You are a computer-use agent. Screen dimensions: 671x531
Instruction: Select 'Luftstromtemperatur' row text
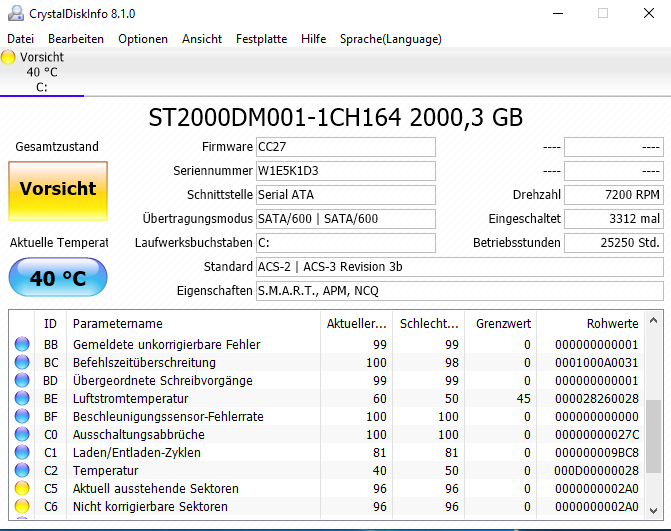point(131,398)
